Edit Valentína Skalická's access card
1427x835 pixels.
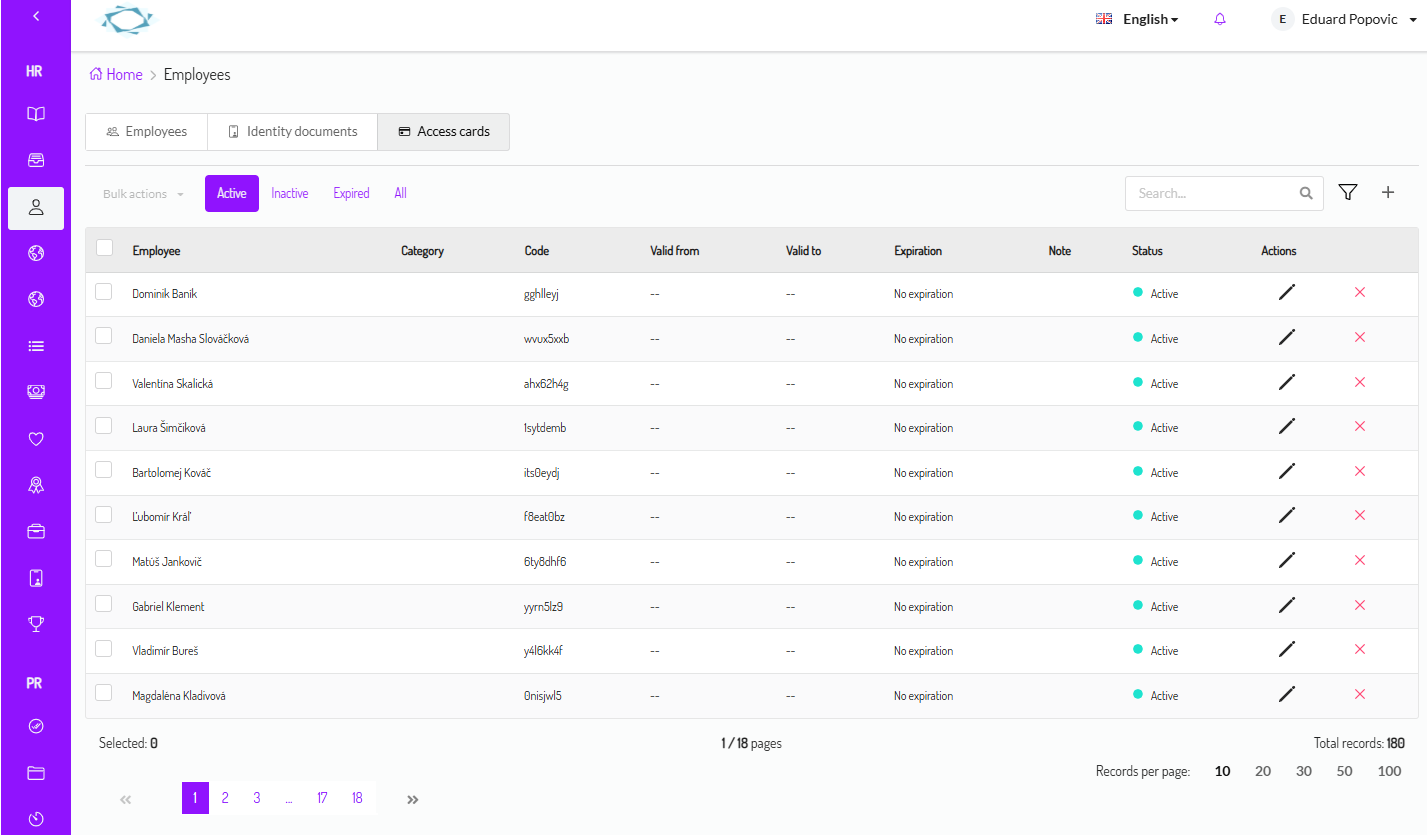click(x=1287, y=382)
